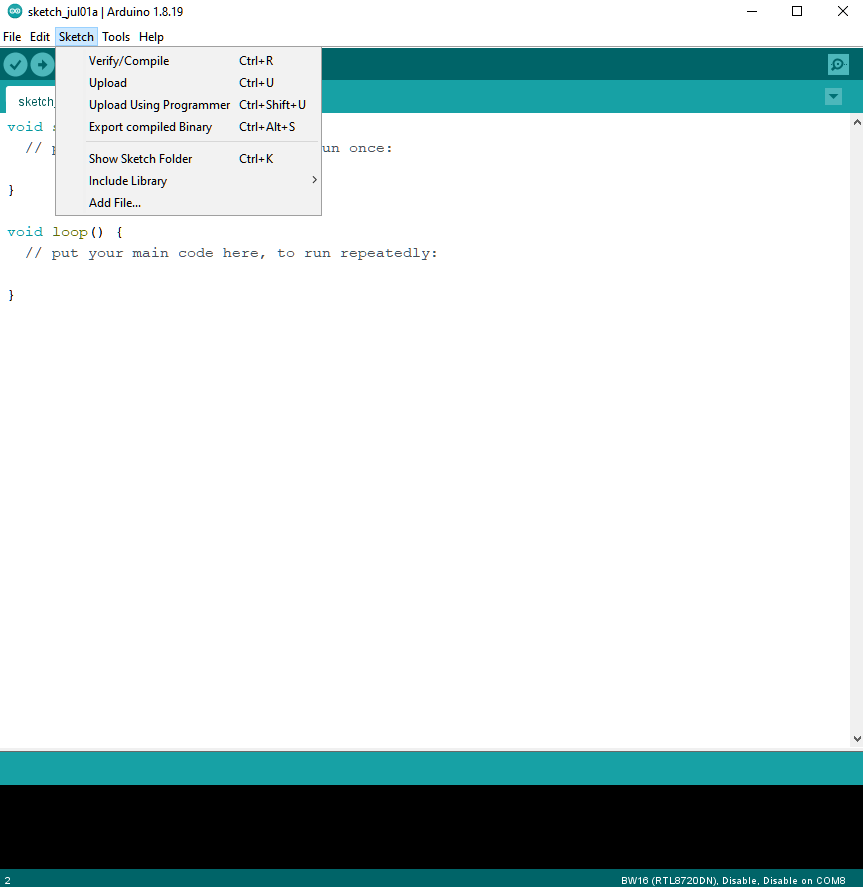Click the line number 2 in status bar
Viewport: 863px width, 887px height.
tap(7, 880)
